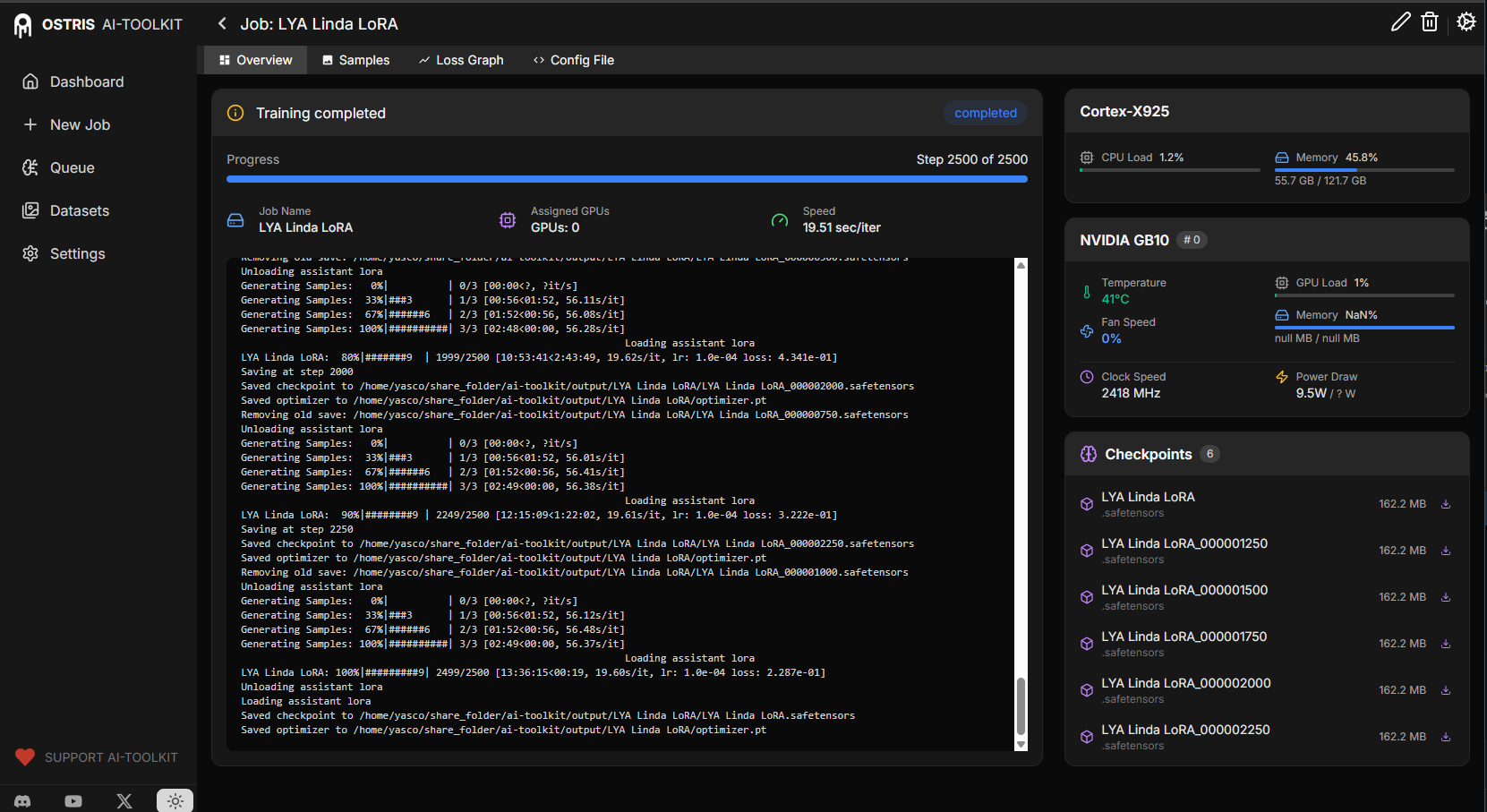1487x812 pixels.
Task: Open the YouTube icon in the sidebar footer
Action: coord(73,801)
